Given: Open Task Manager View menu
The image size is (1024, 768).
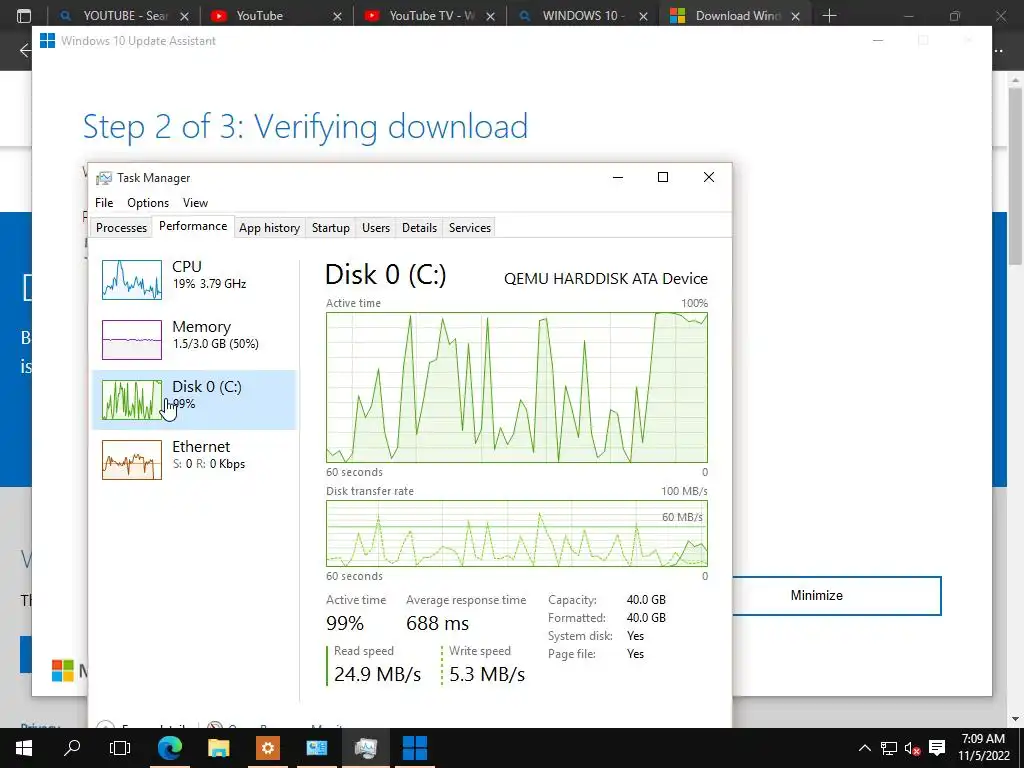Looking at the screenshot, I should (x=195, y=202).
